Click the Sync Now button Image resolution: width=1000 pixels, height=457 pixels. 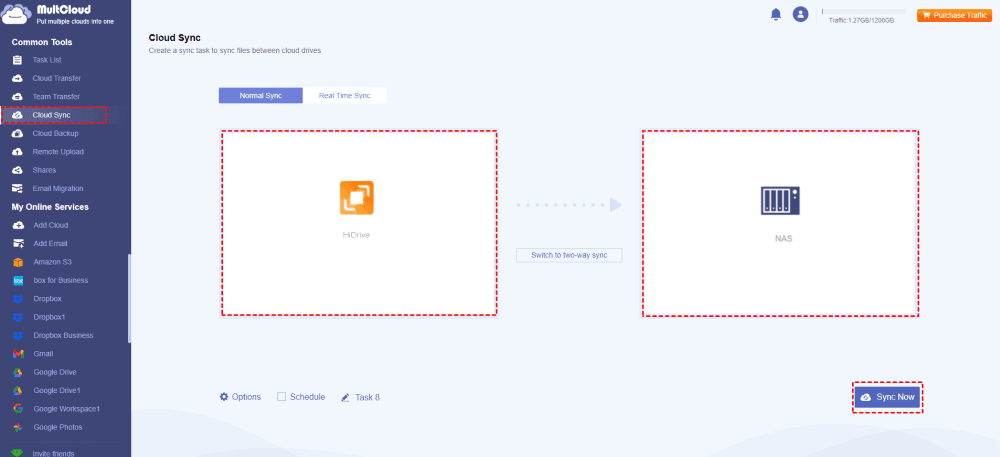click(887, 397)
